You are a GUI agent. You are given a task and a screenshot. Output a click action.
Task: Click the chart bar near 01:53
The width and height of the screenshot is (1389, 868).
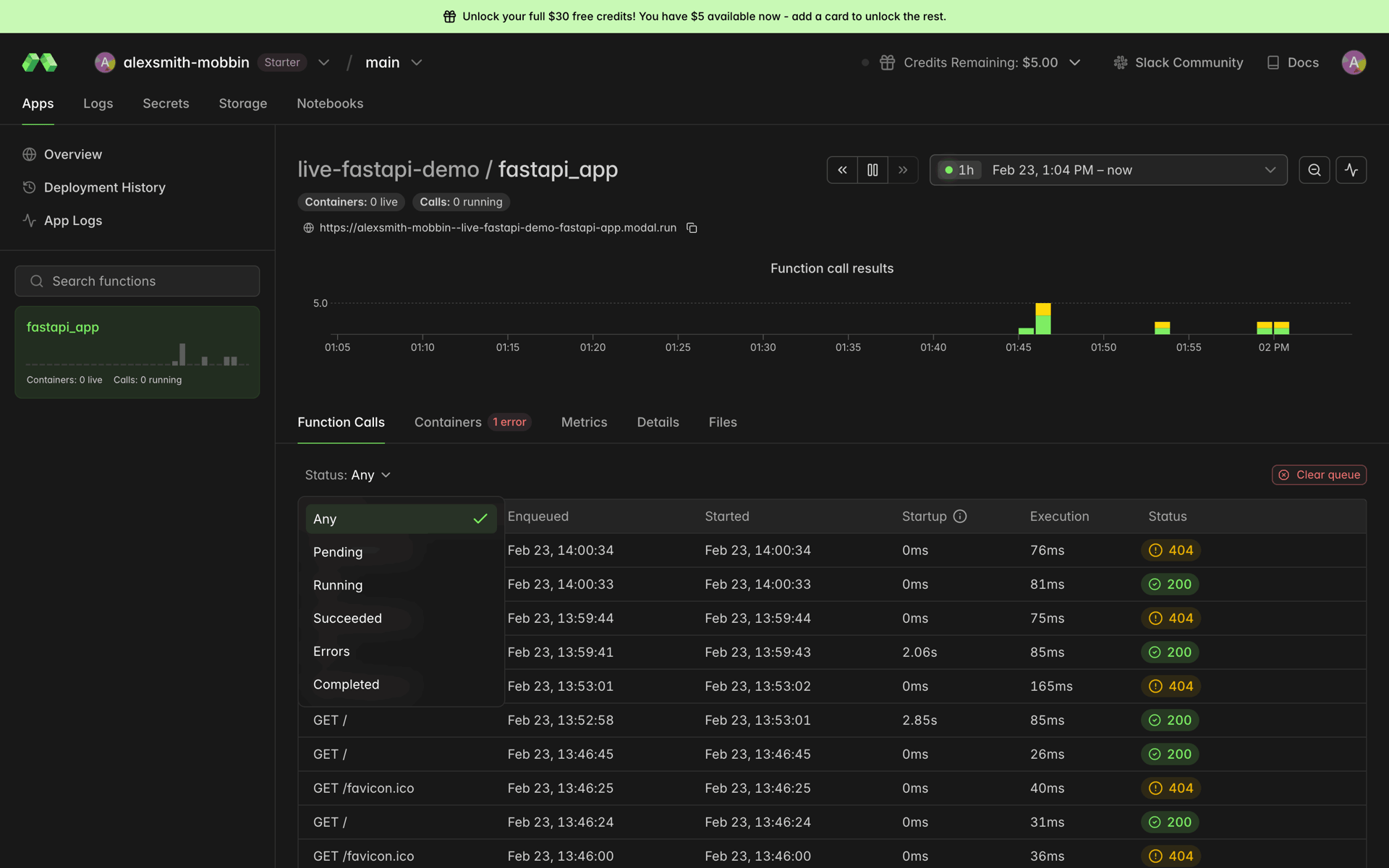[x=1162, y=328]
